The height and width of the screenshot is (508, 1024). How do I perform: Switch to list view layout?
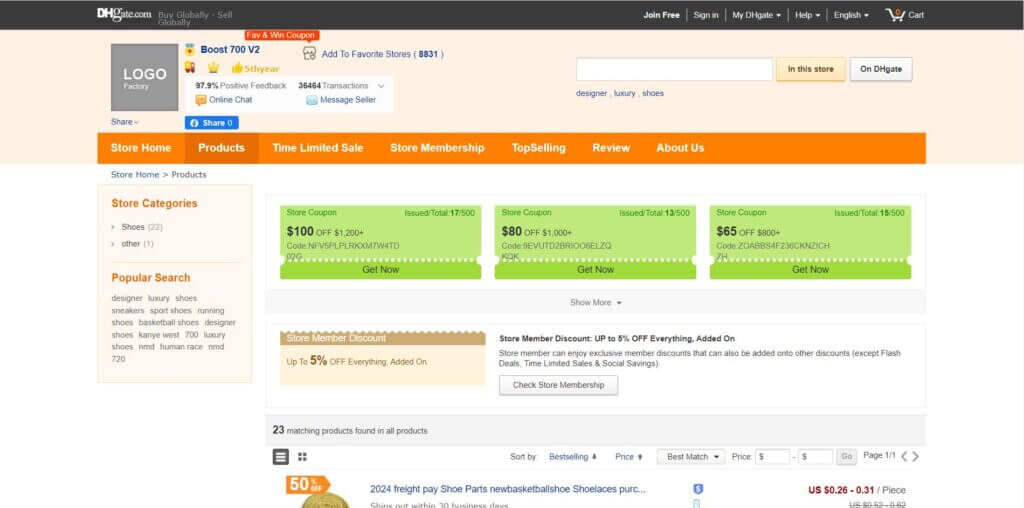click(x=281, y=456)
